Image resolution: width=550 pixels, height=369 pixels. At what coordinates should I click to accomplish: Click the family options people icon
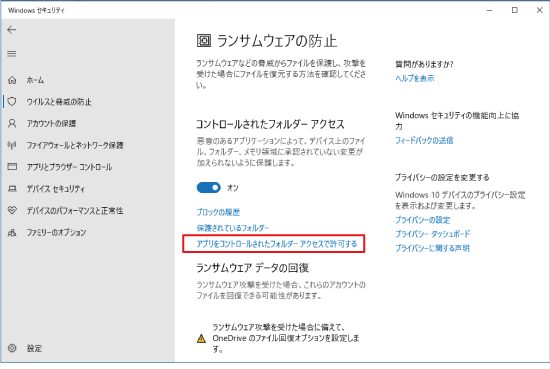pos(12,233)
